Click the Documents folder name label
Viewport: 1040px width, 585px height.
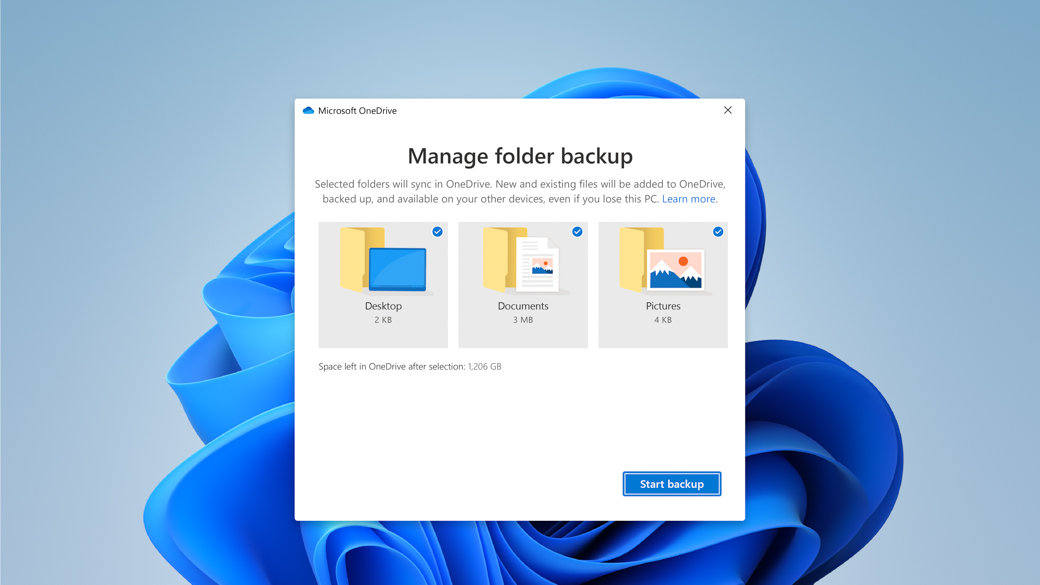tap(523, 306)
